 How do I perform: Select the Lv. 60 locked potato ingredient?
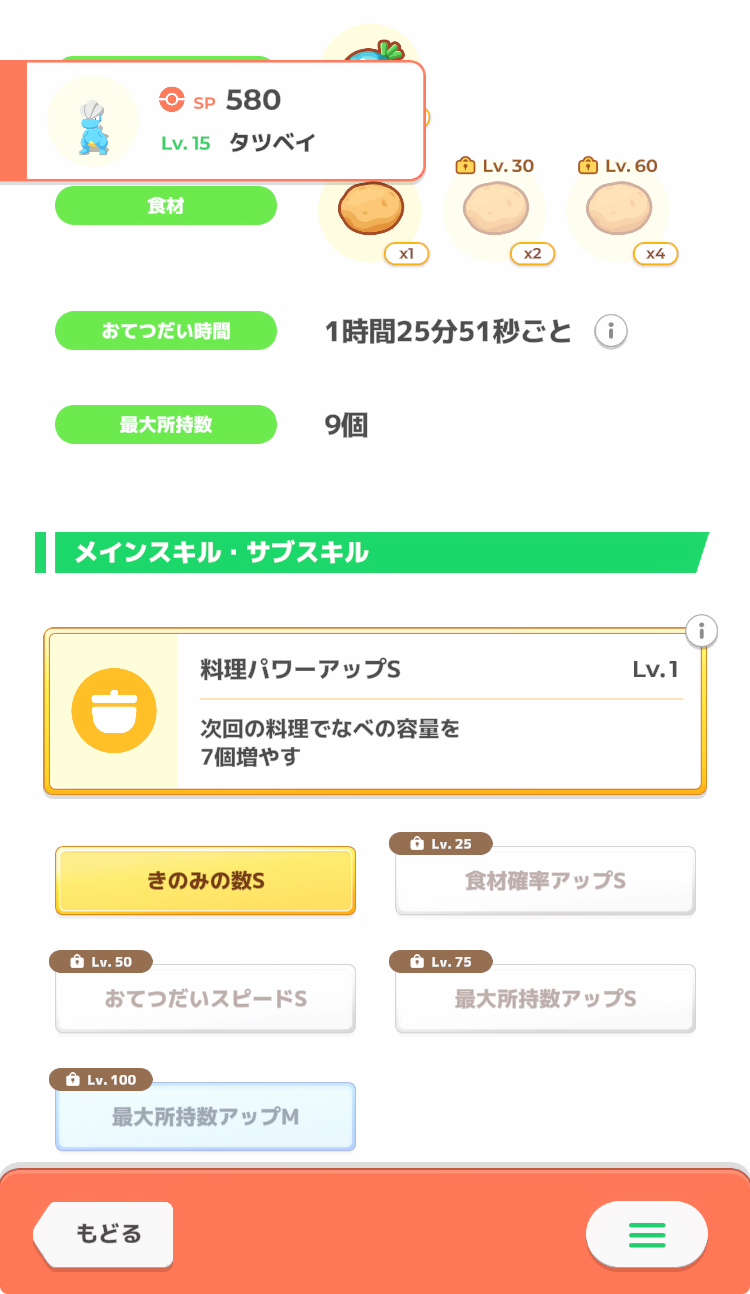click(x=618, y=209)
